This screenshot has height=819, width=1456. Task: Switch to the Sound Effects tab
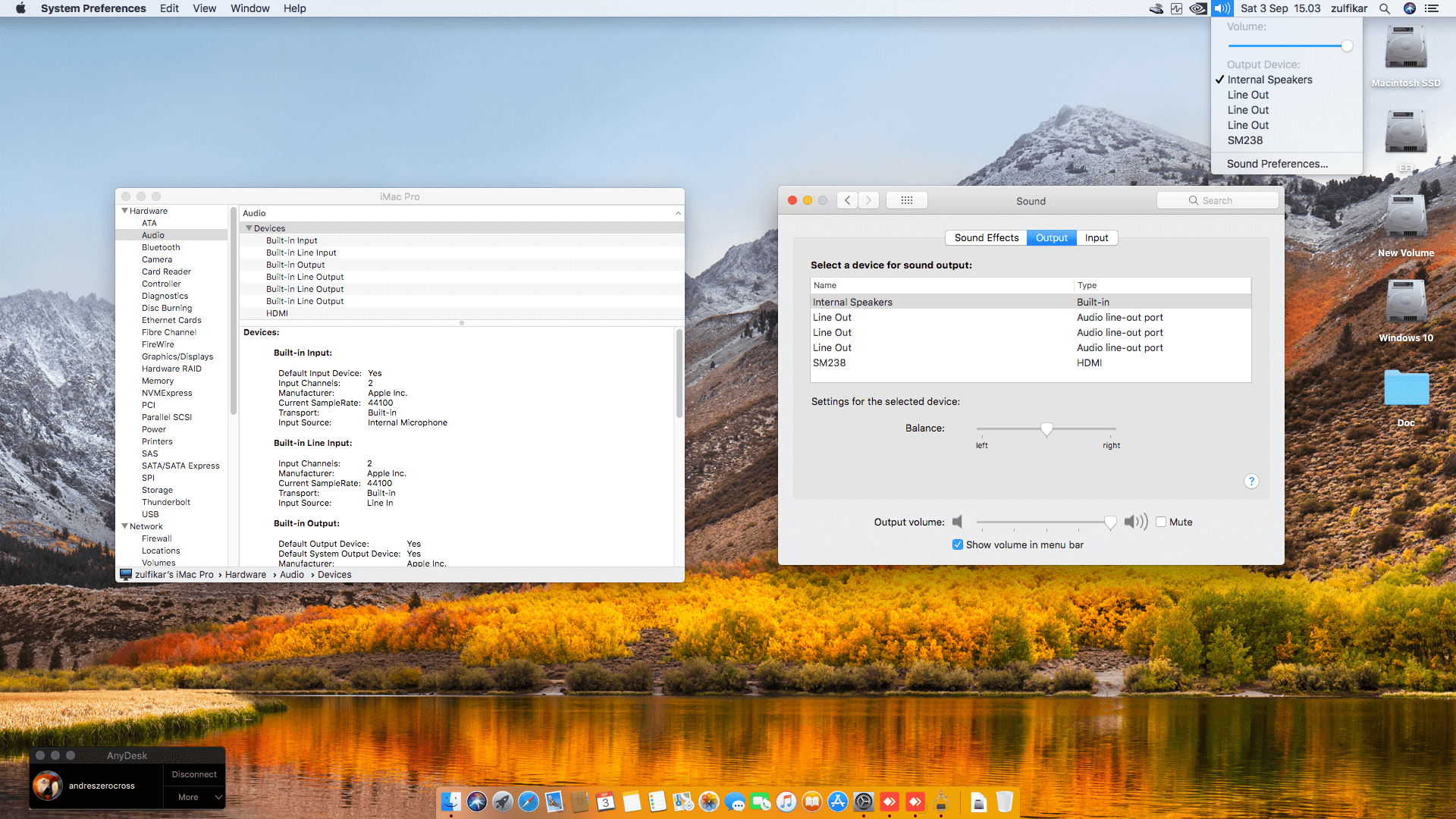point(986,237)
